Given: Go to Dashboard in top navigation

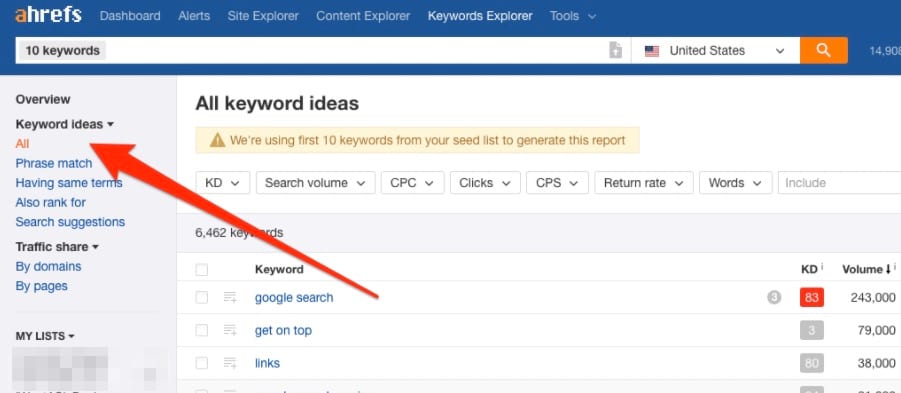Looking at the screenshot, I should [130, 16].
